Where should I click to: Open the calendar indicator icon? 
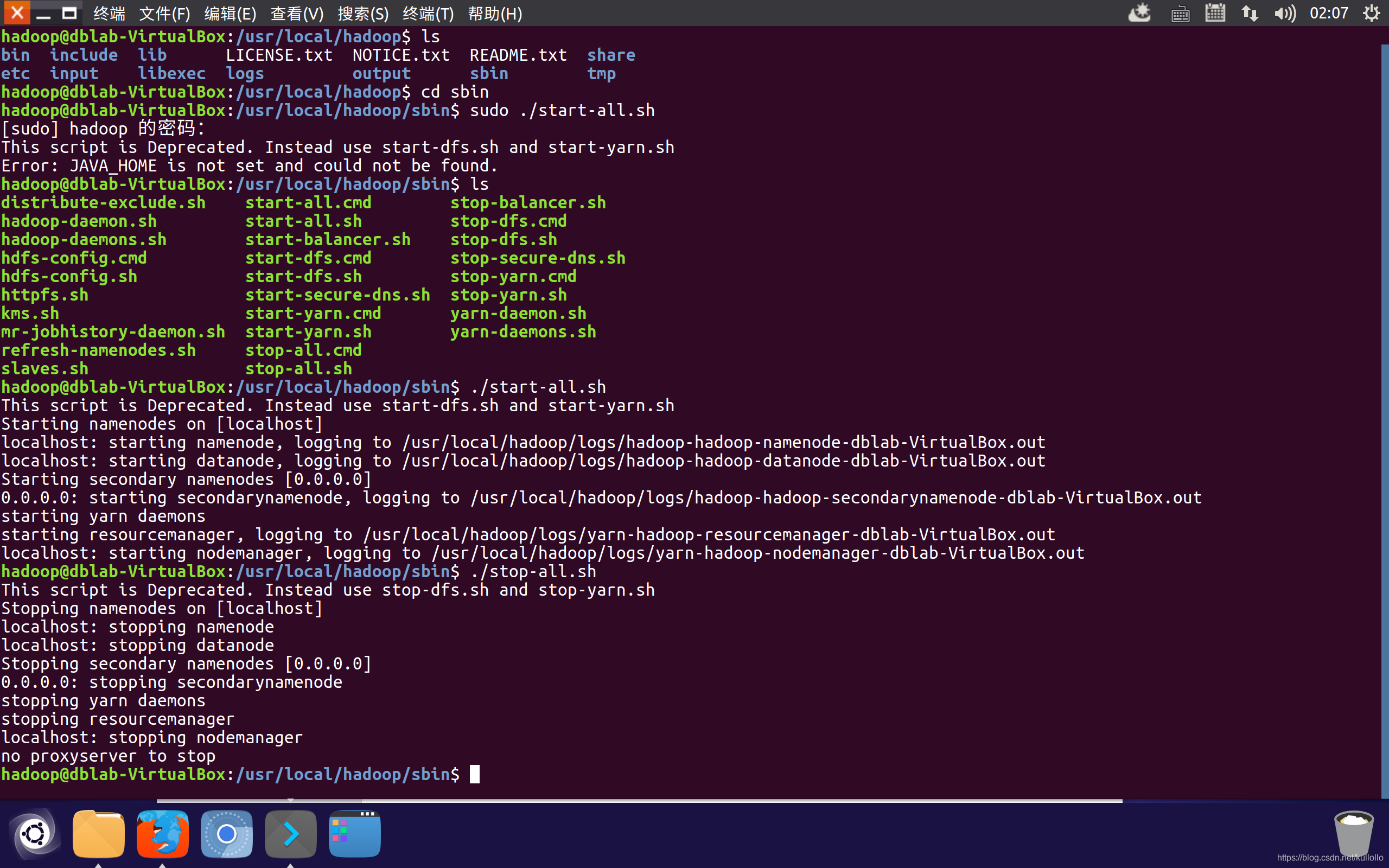1215,13
